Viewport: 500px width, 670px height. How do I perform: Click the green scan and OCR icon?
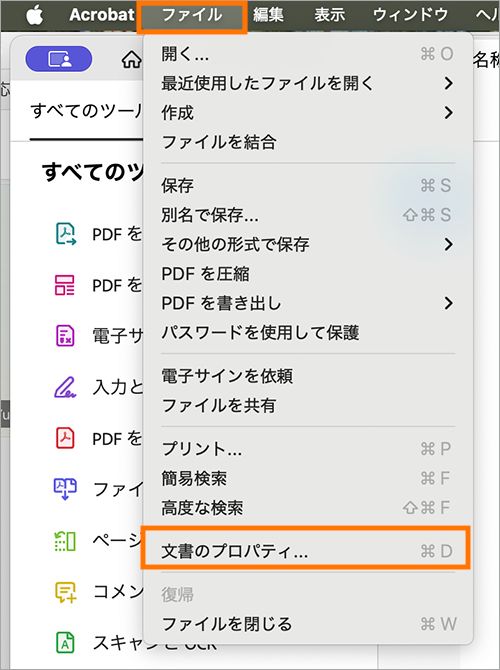click(65, 642)
